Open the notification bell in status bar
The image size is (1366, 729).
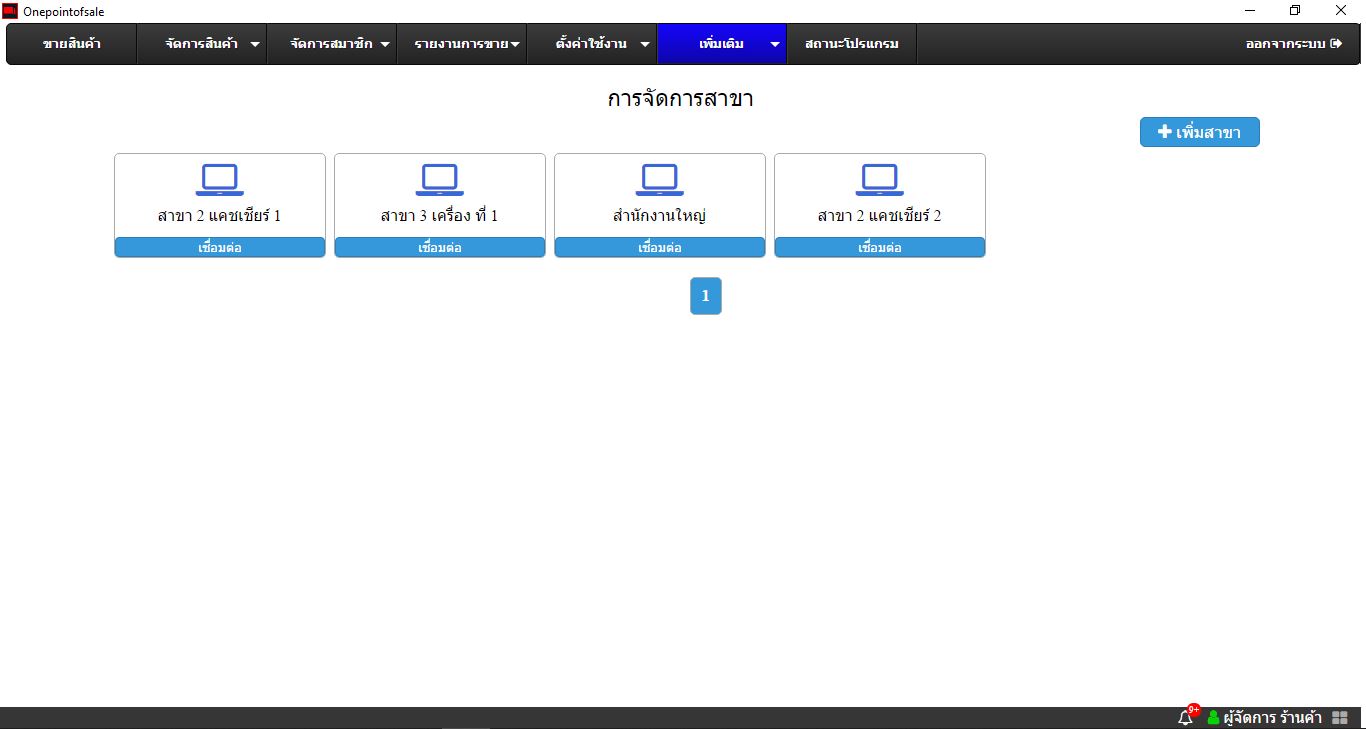click(1186, 718)
